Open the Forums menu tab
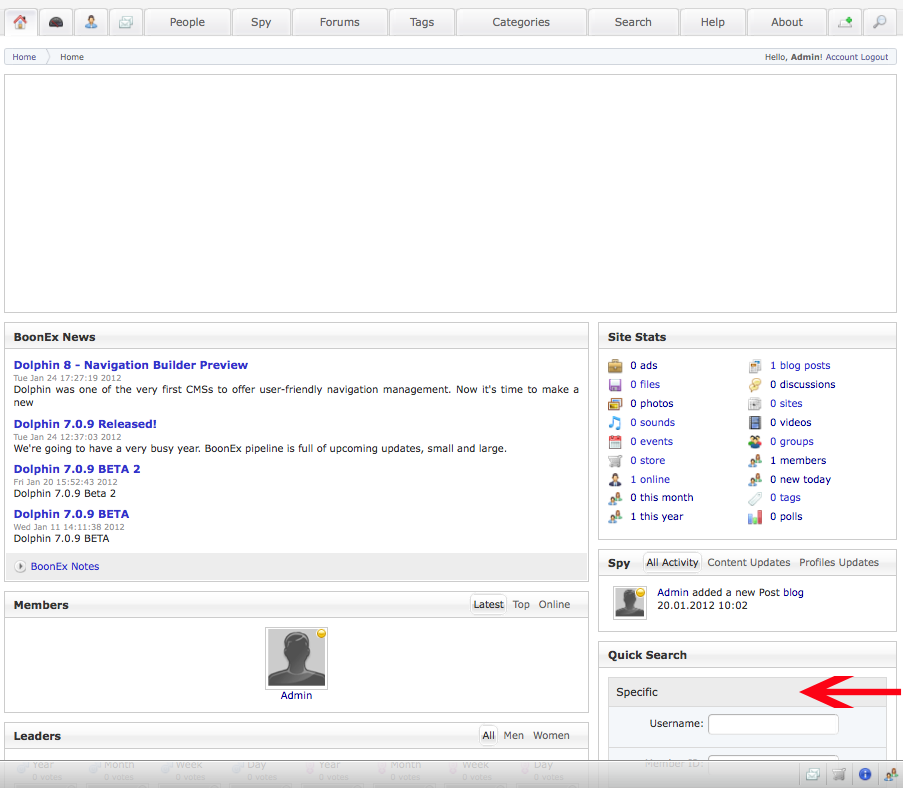 339,22
